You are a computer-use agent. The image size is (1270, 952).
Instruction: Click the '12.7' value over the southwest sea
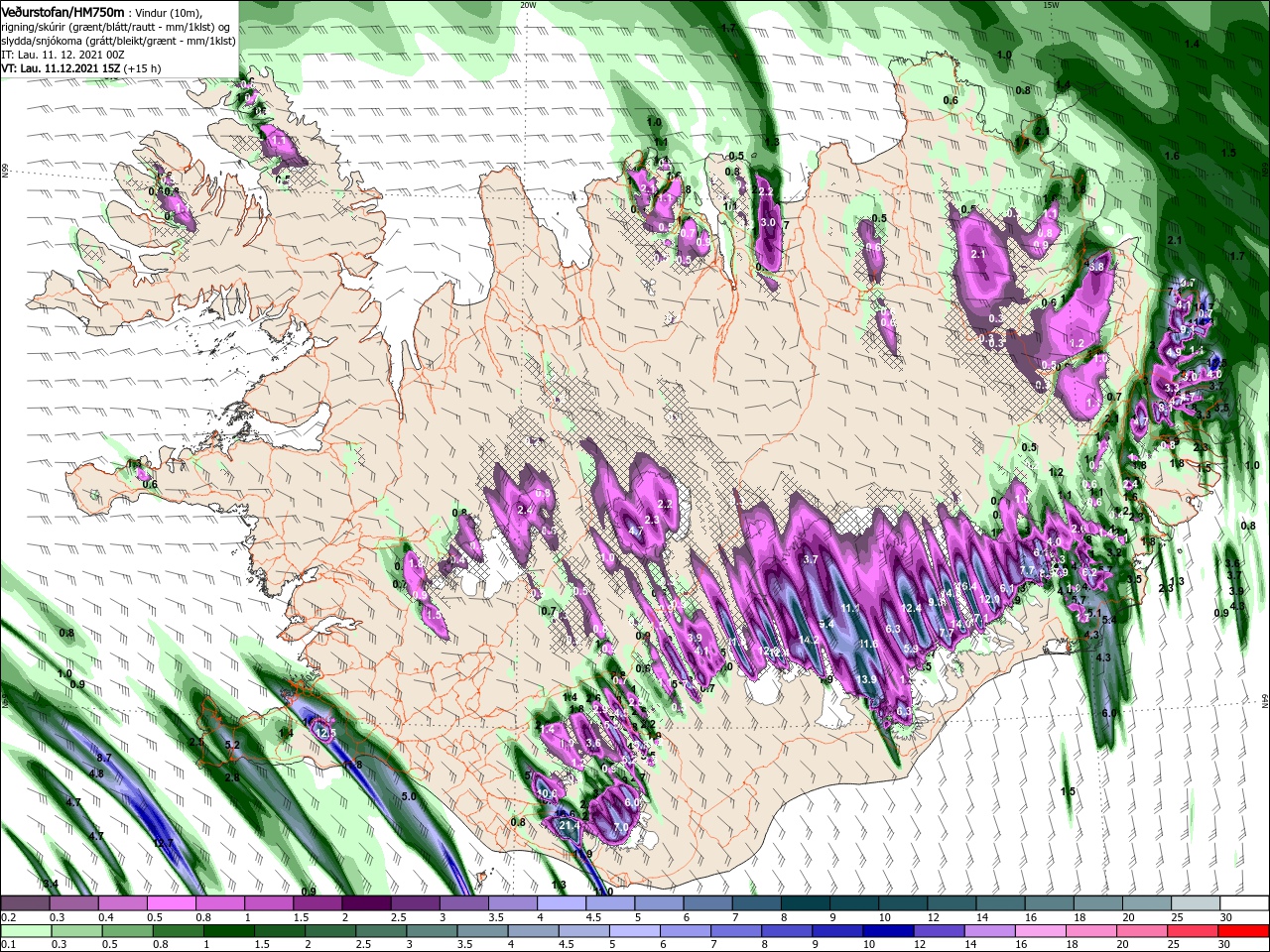[164, 843]
